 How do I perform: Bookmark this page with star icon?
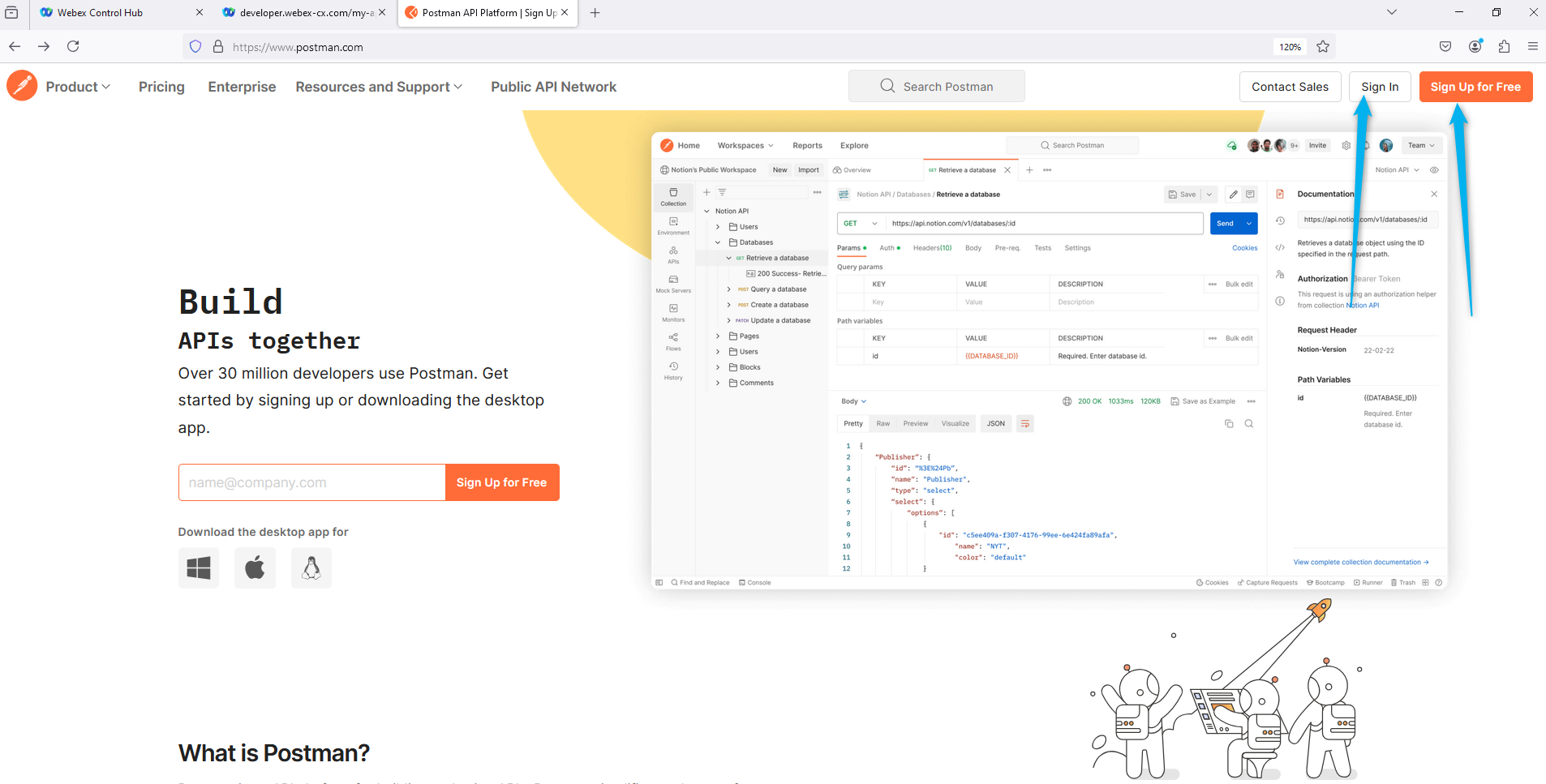(1323, 47)
